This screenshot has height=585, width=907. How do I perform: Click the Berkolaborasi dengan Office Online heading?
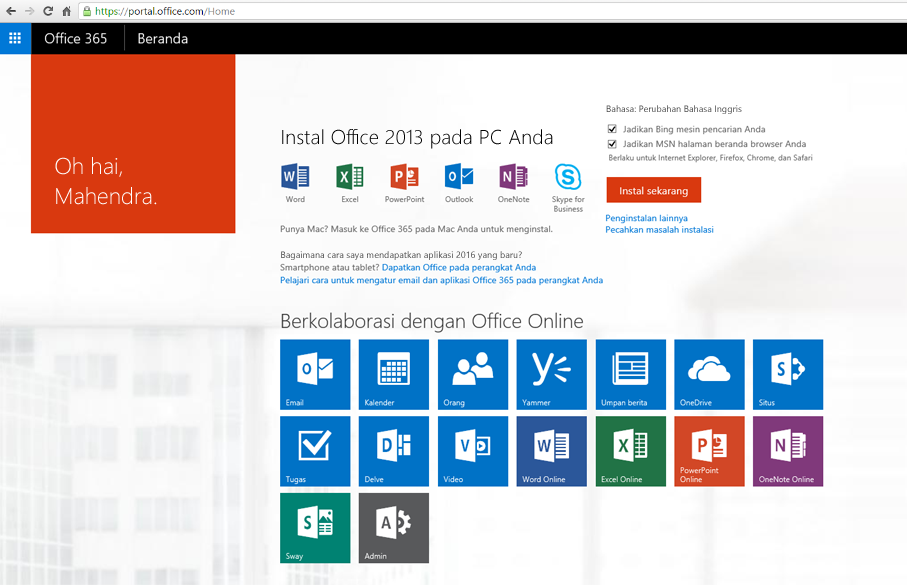(432, 321)
